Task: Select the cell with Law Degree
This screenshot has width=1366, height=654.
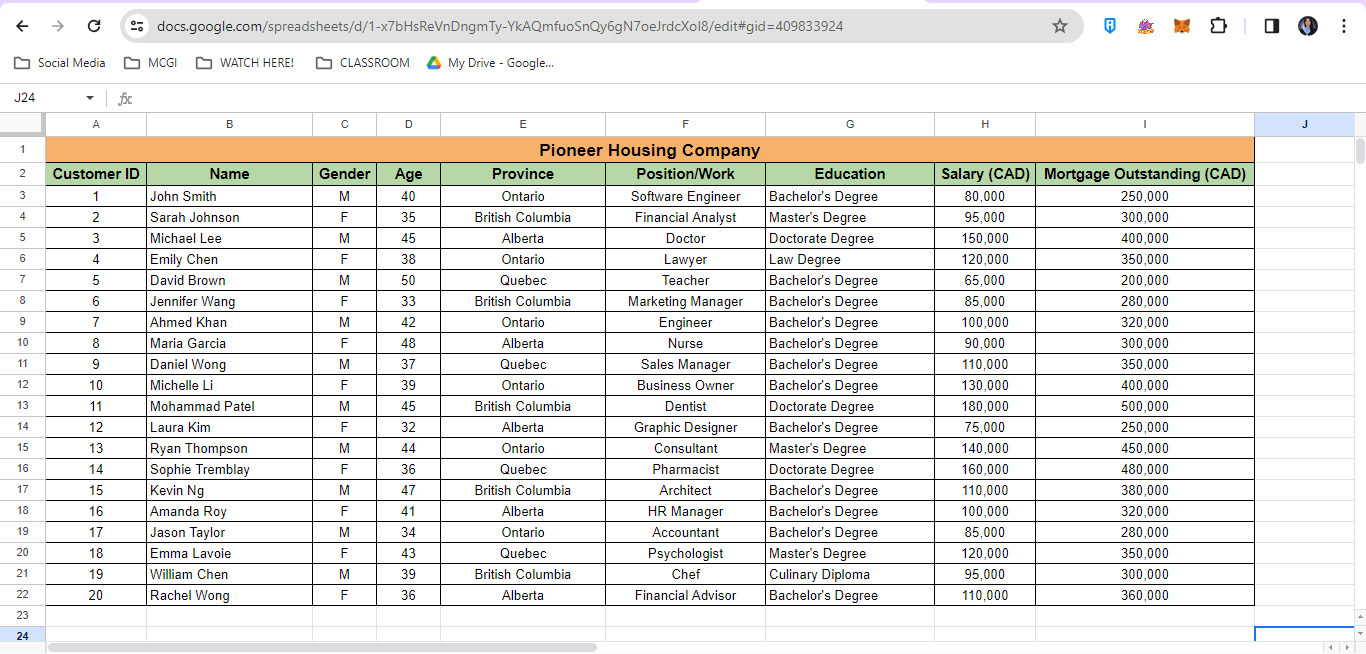Action: (850, 259)
